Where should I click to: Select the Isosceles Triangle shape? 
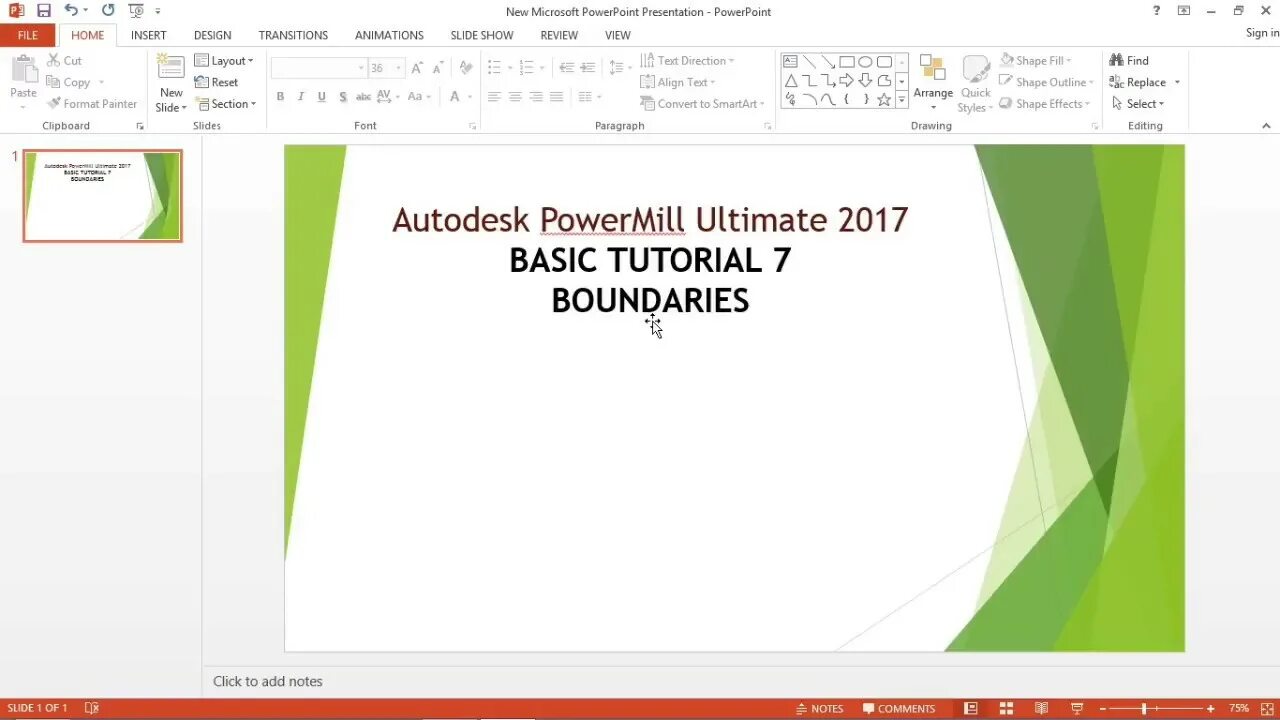(x=790, y=81)
